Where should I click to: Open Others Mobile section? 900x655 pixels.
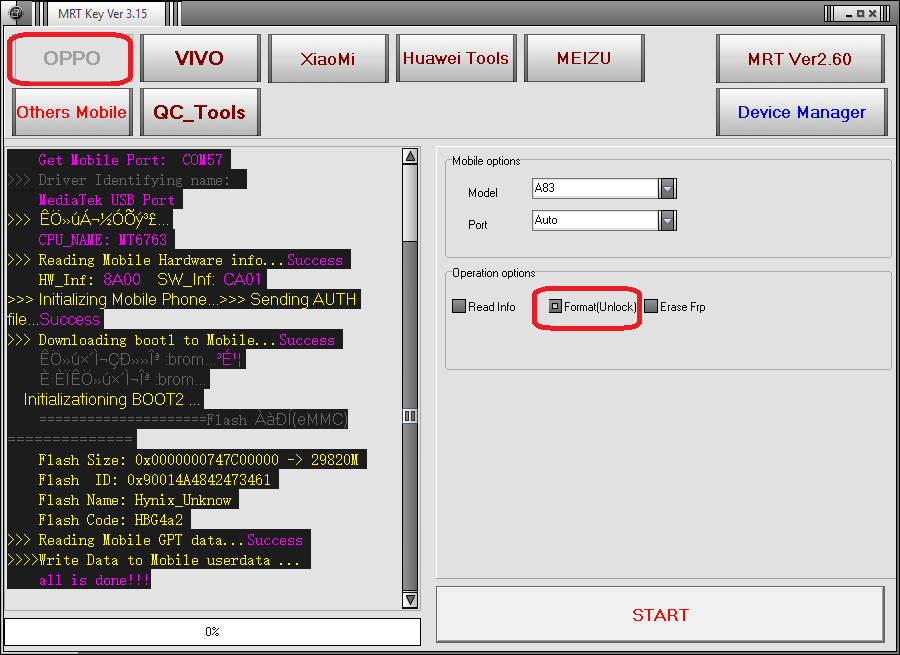point(72,112)
